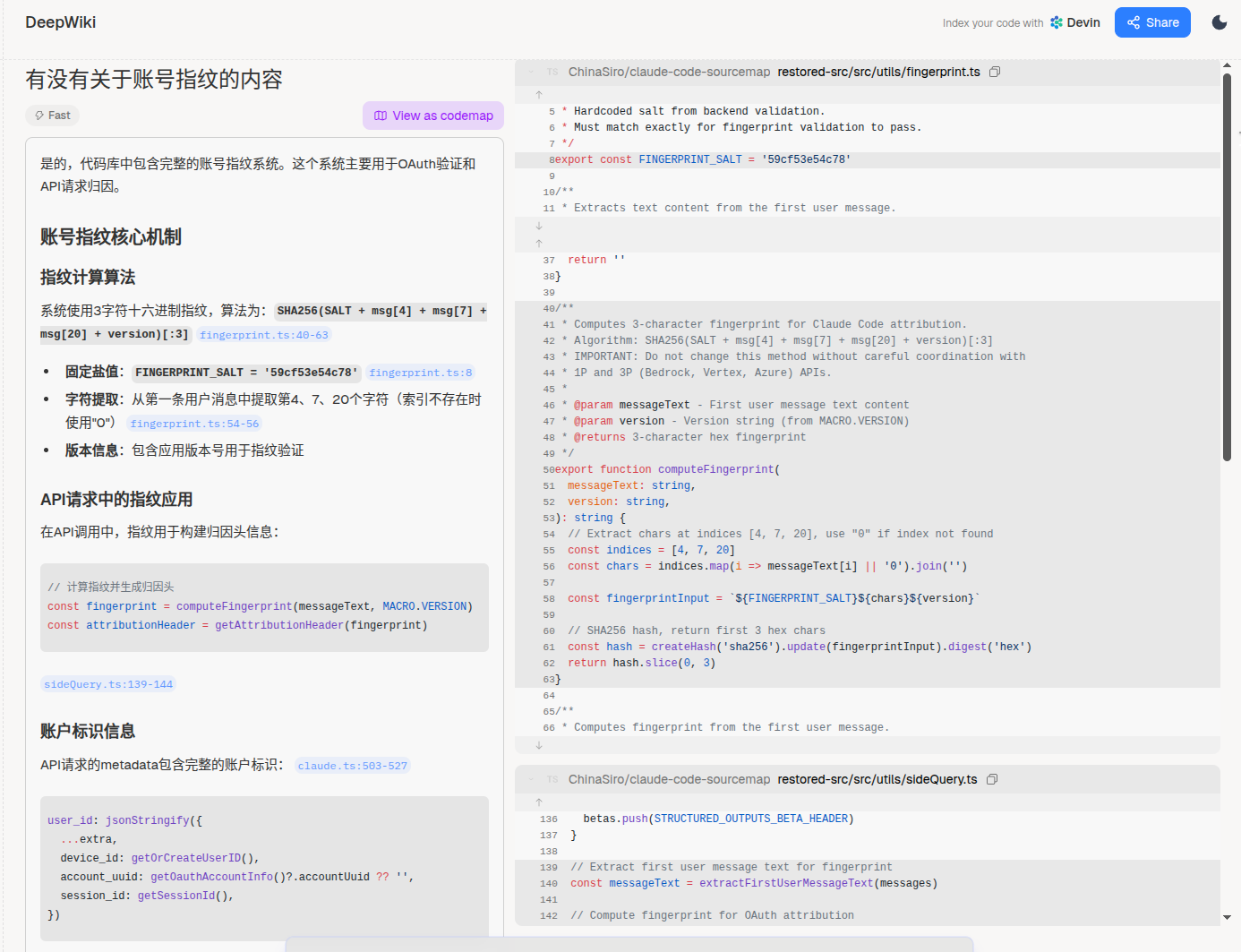Open the claude.ts:503-527 reference link
This screenshot has height=952, width=1241.
tap(353, 766)
